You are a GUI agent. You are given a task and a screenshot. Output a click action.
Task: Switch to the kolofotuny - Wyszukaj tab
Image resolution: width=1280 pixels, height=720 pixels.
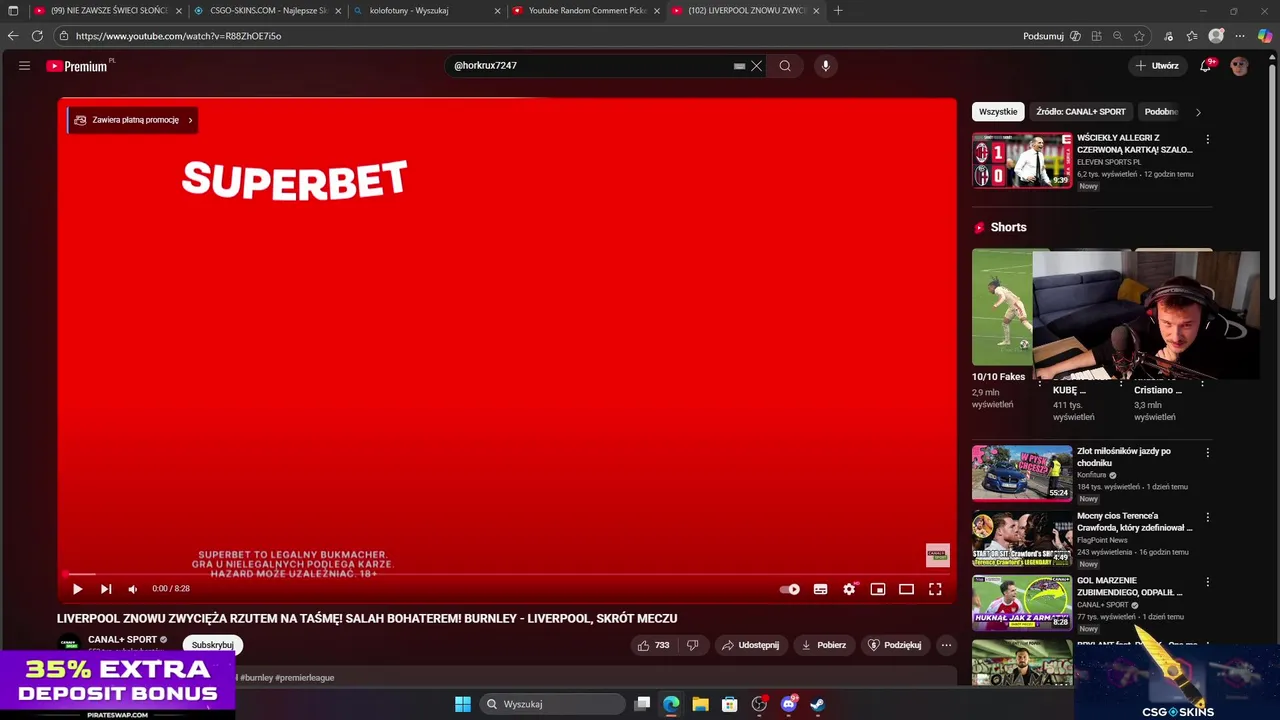(428, 11)
